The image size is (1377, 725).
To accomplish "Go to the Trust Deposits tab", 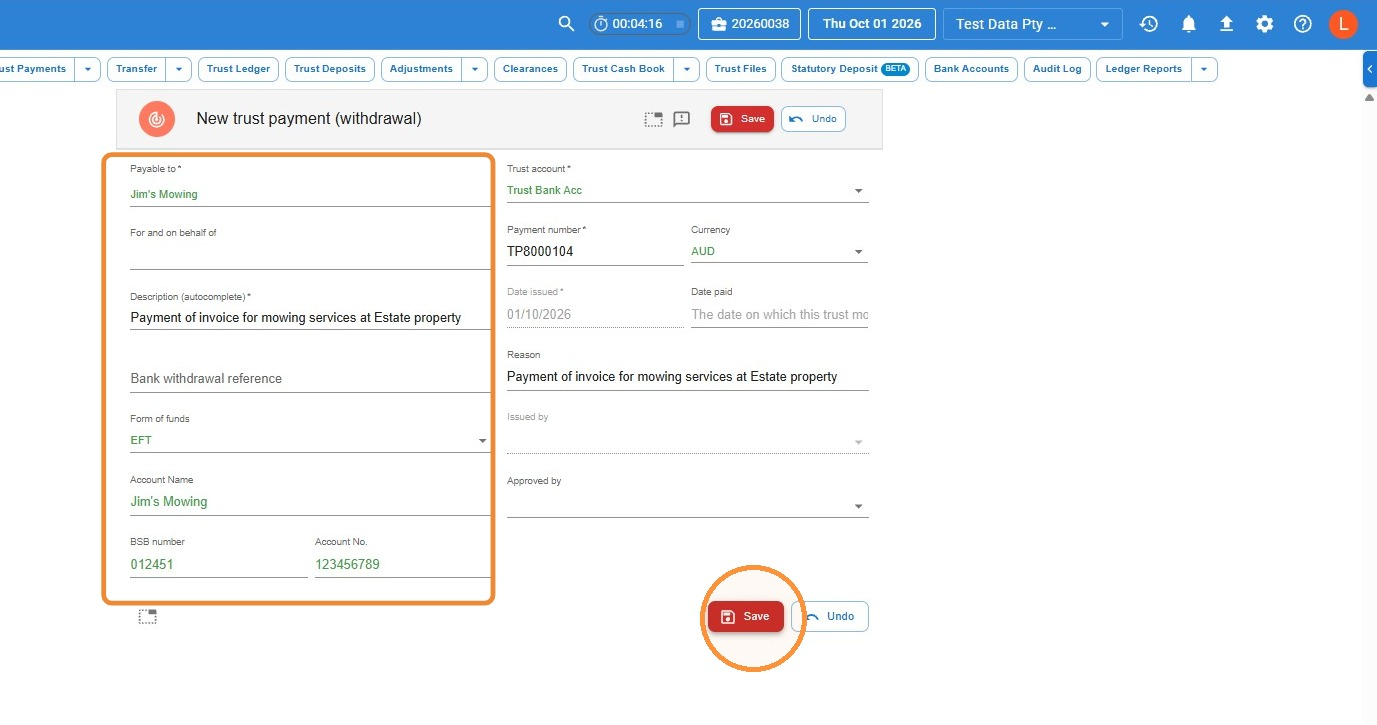I will coord(331,69).
